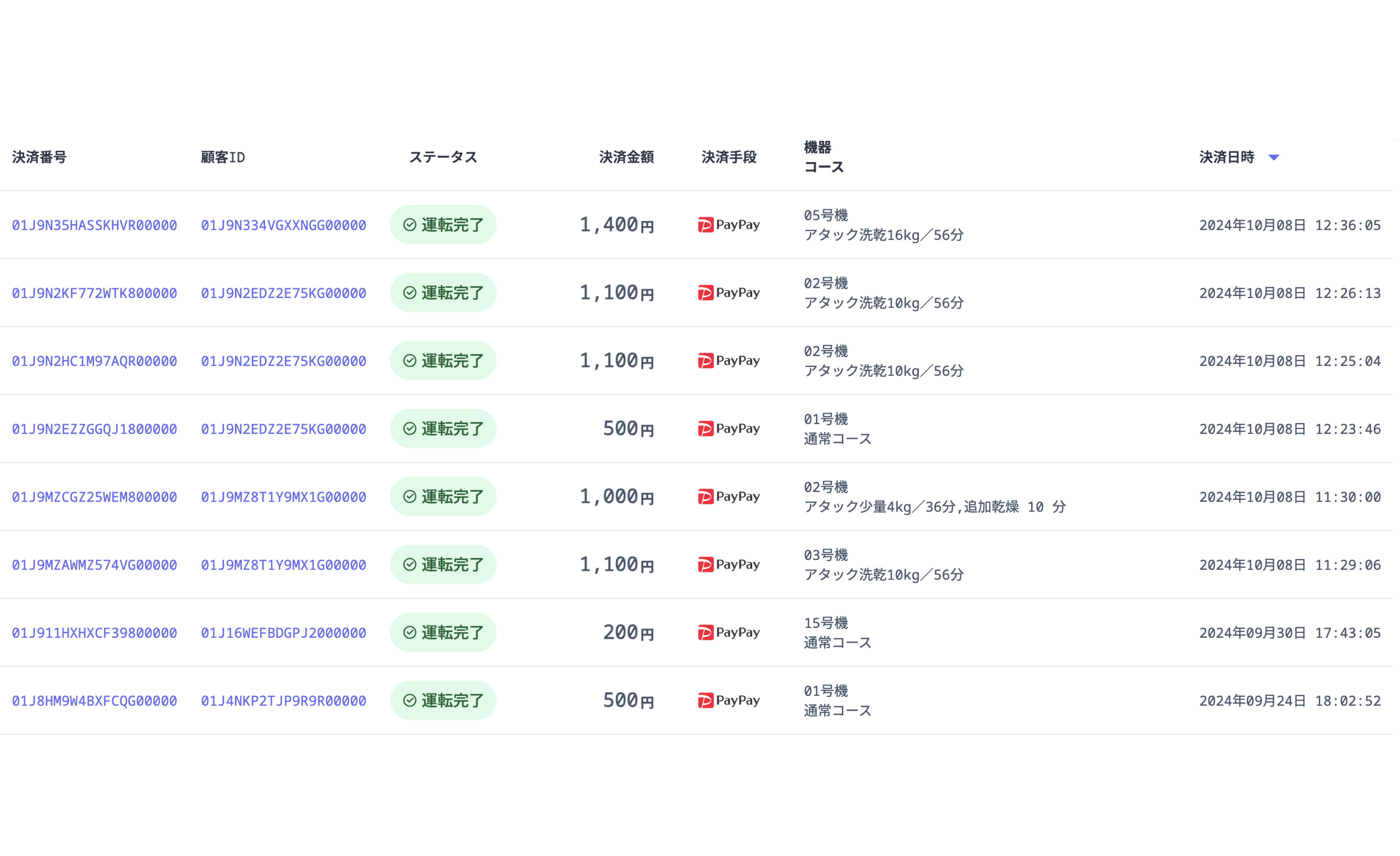
Task: Select the PayPay icon beside payment 01J9N2KF772WTK800000
Action: (x=706, y=292)
